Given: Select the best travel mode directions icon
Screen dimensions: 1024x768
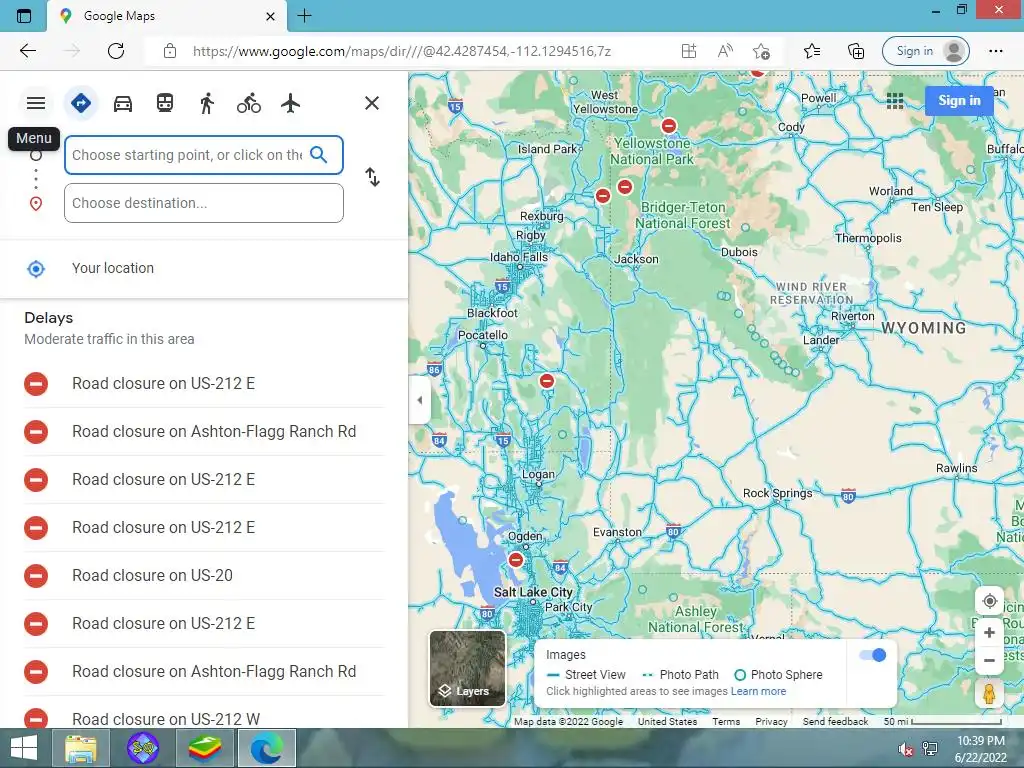Looking at the screenshot, I should (81, 103).
